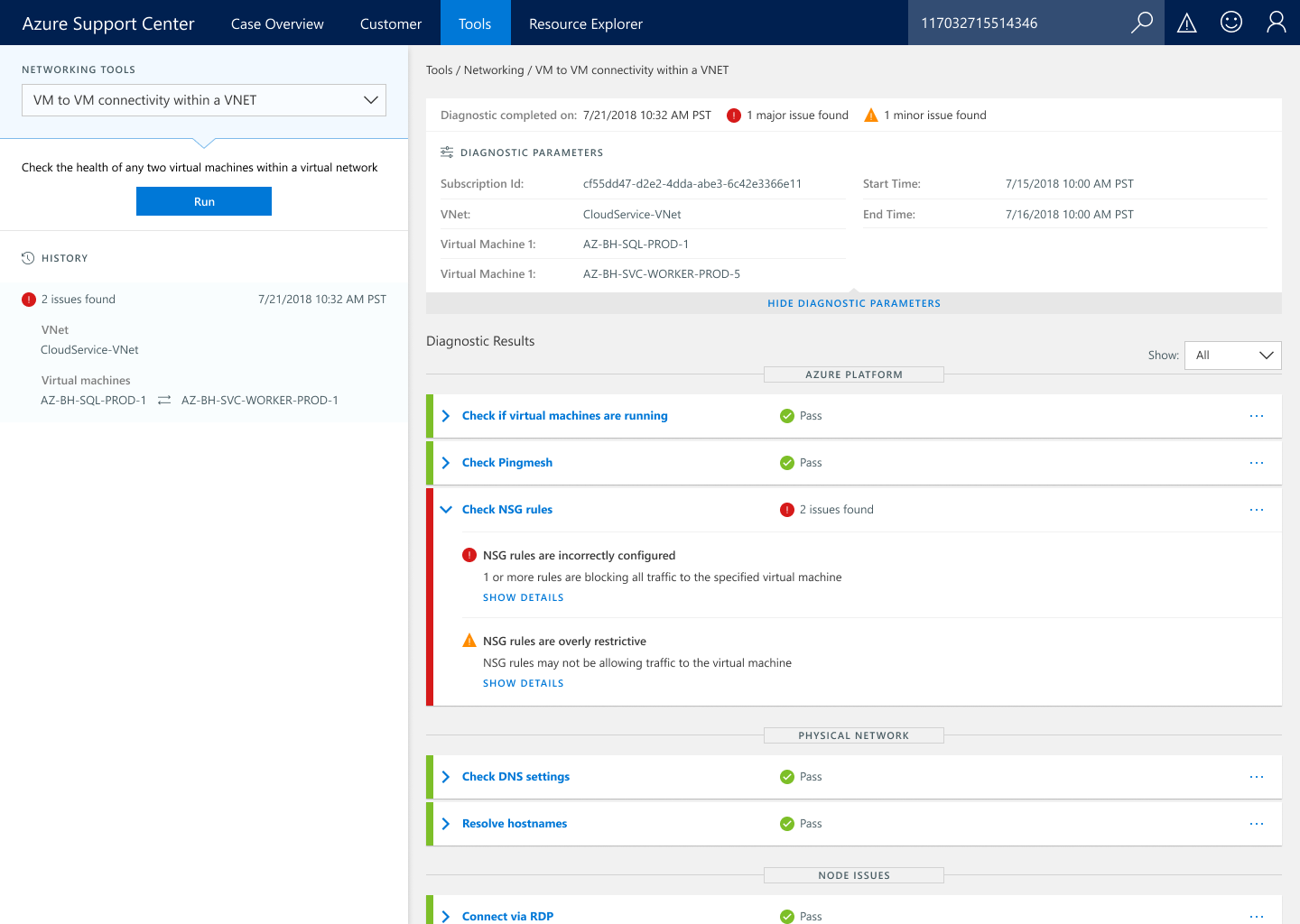Open Check if virtual machines are running link
The width and height of the screenshot is (1300, 924).
[565, 416]
